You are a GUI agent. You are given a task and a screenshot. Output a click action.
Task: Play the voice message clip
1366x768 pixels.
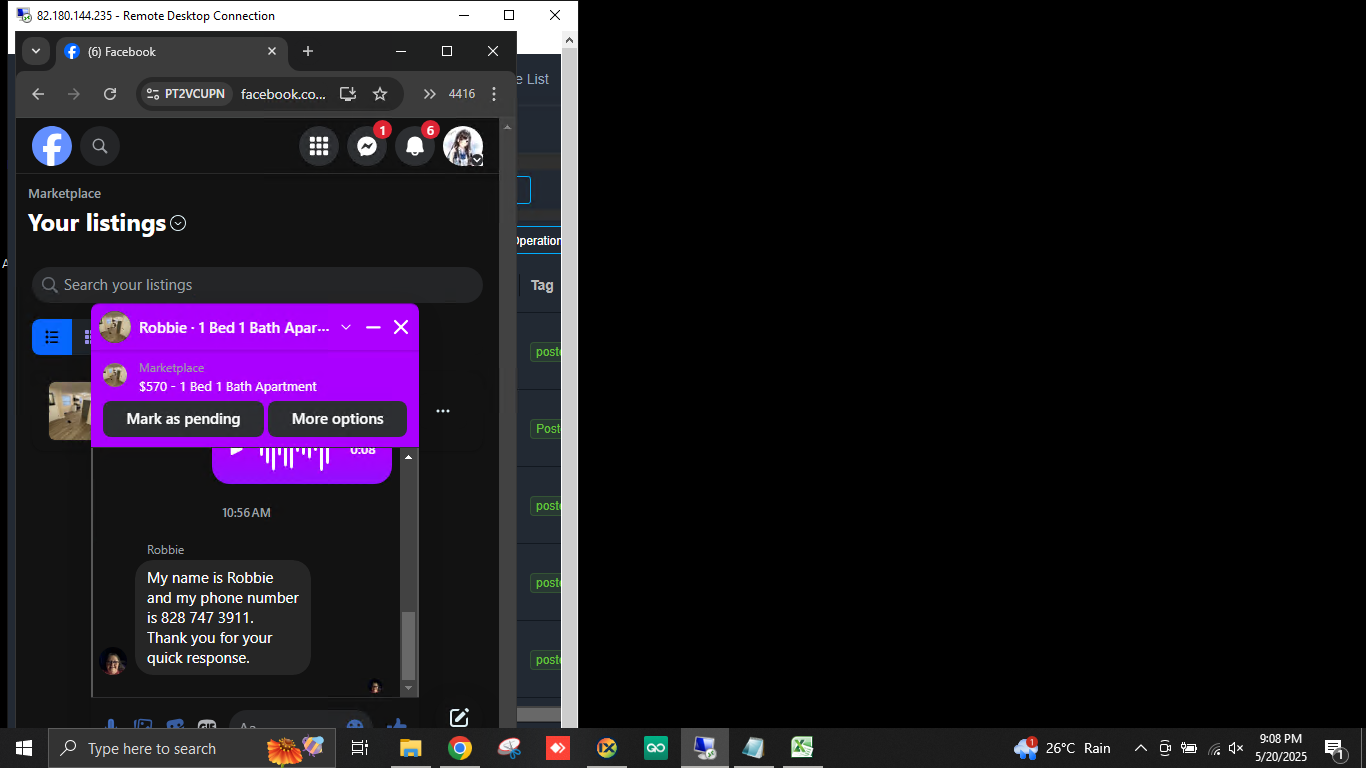click(x=237, y=451)
